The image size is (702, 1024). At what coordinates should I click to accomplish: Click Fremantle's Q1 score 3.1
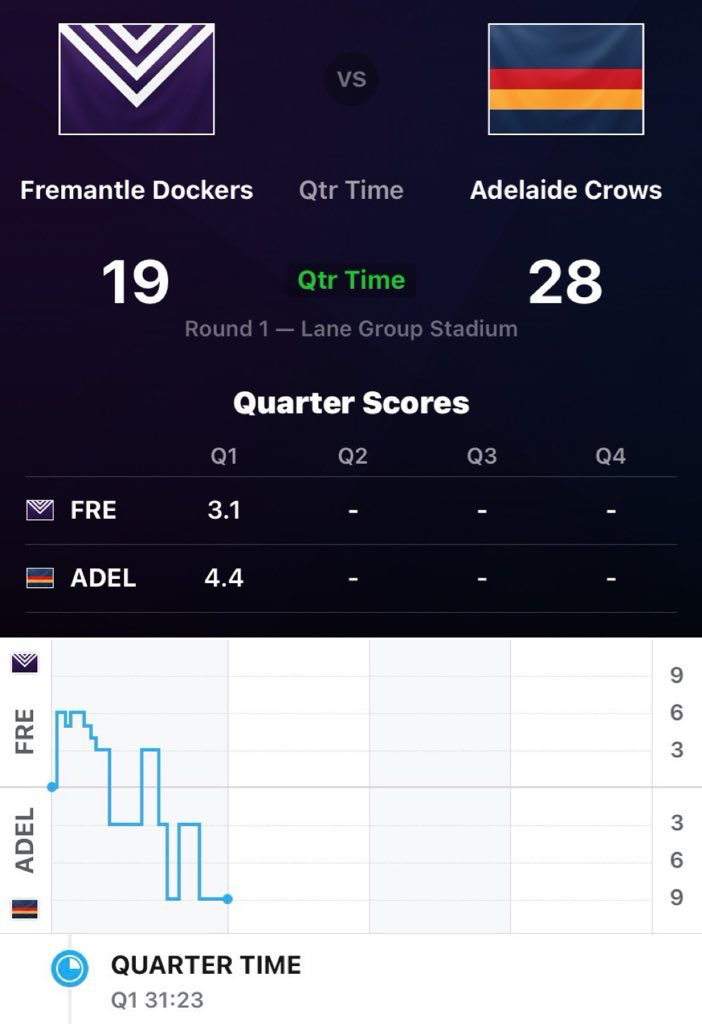(224, 511)
